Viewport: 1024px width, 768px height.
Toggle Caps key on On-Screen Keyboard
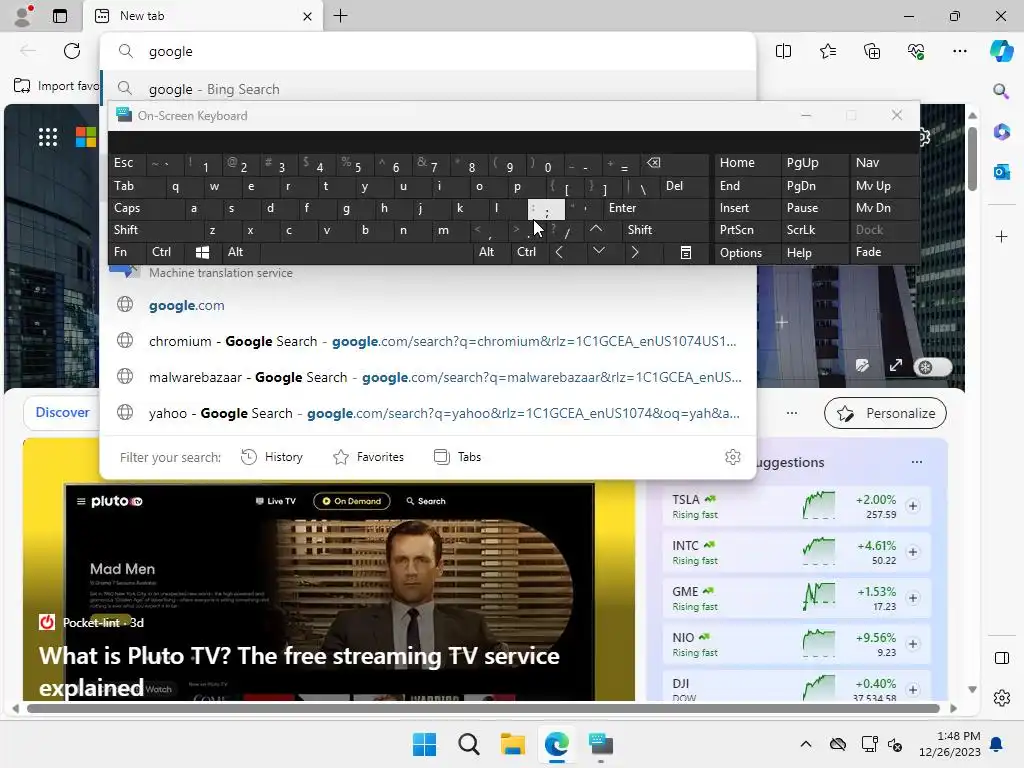click(142, 208)
